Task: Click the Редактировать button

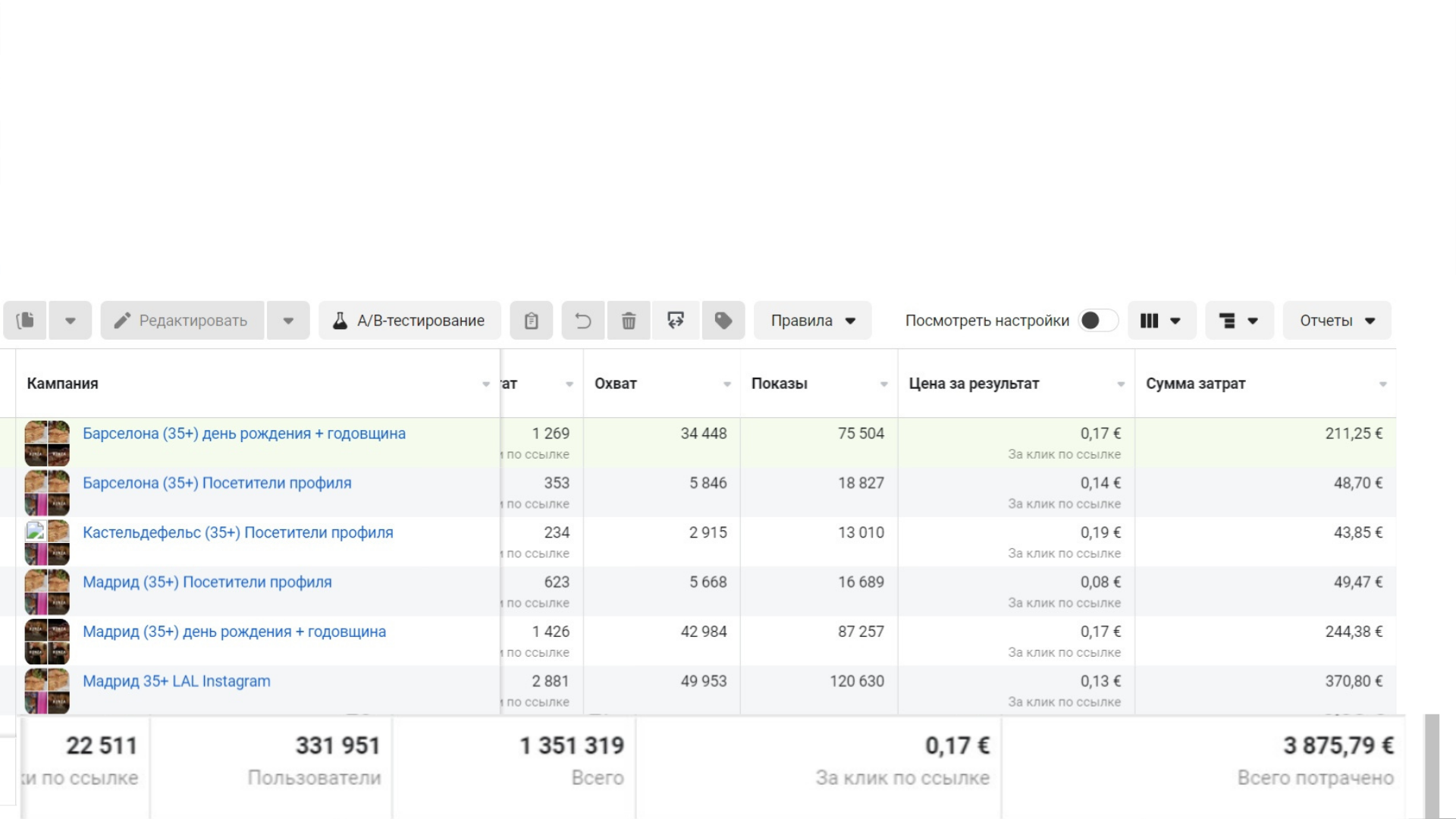Action: [182, 321]
